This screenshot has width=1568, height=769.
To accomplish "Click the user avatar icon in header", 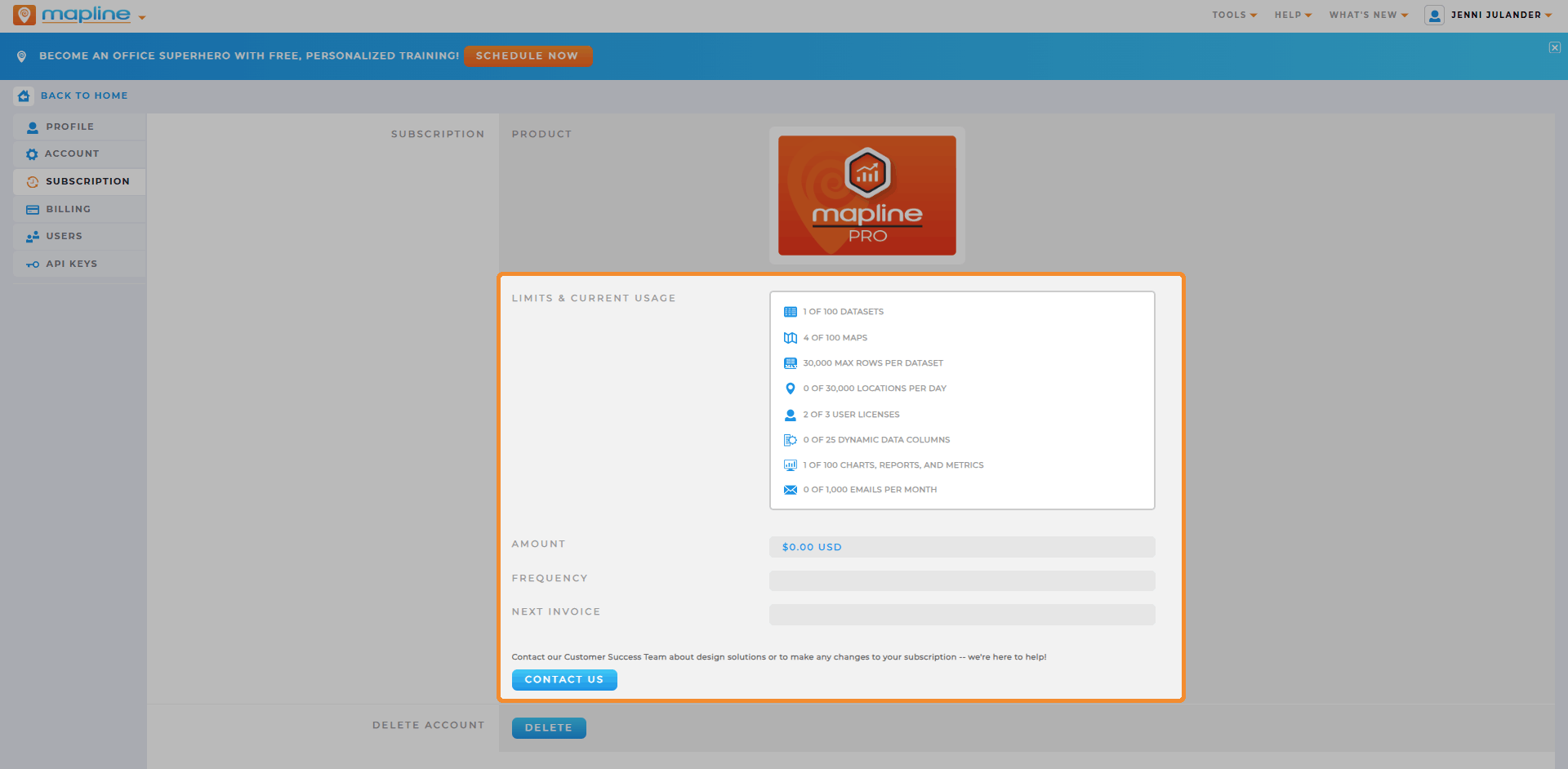I will tap(1434, 15).
